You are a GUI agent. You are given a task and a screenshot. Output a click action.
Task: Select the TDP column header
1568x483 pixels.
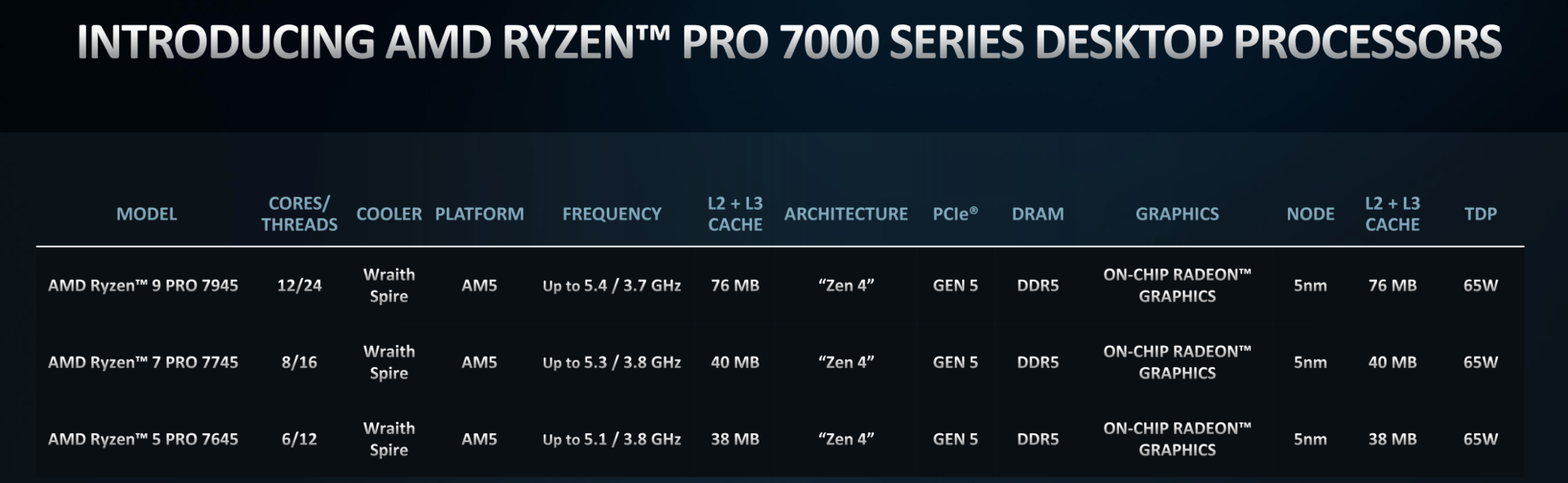coord(1480,214)
